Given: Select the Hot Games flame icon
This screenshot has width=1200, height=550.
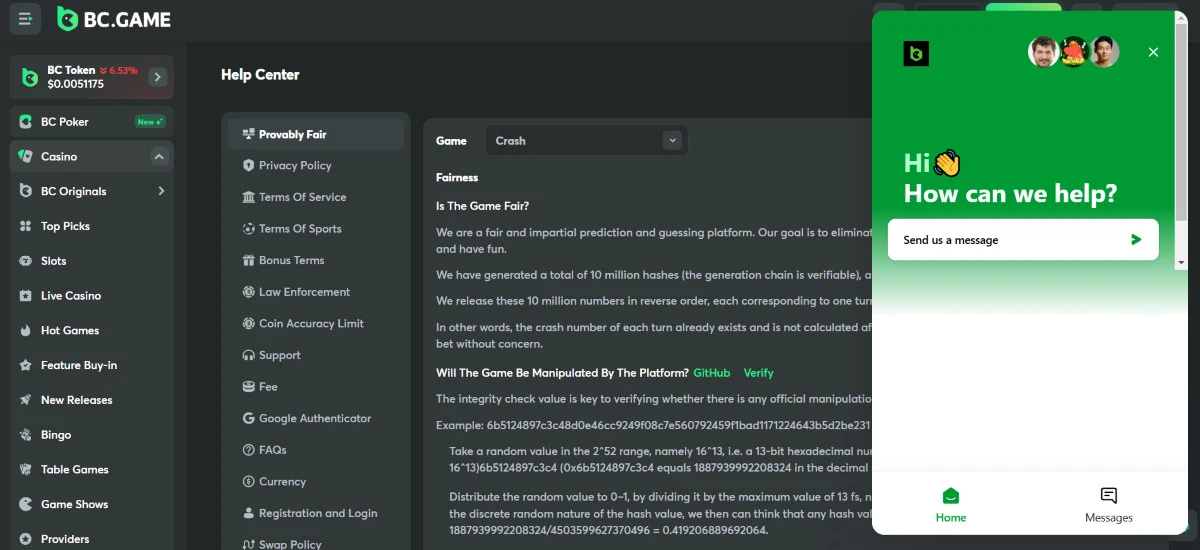Looking at the screenshot, I should point(26,331).
